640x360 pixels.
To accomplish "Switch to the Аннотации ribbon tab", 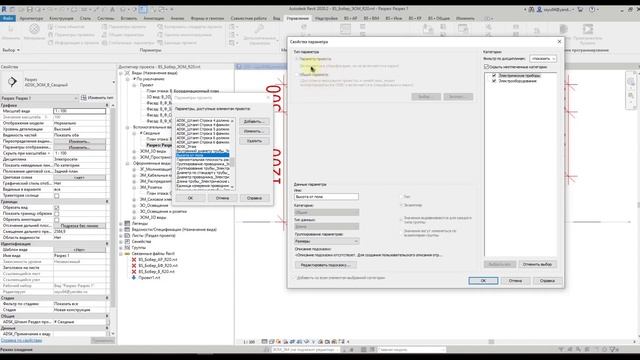I will click(154, 18).
